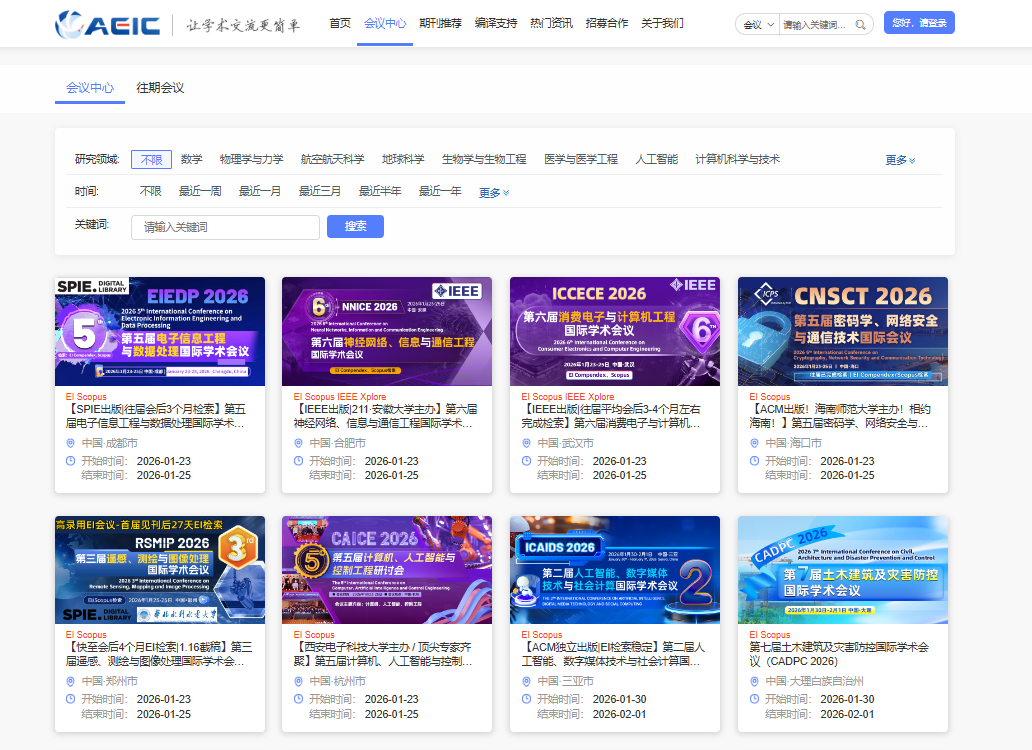This screenshot has height=750, width=1032.
Task: Switch to the 往期会议 tab
Action: tap(160, 88)
